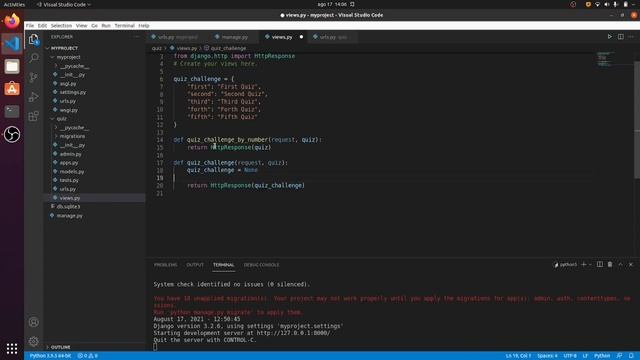This screenshot has height=360, width=640.
Task: Open the Run and Debug view
Action: [33, 97]
